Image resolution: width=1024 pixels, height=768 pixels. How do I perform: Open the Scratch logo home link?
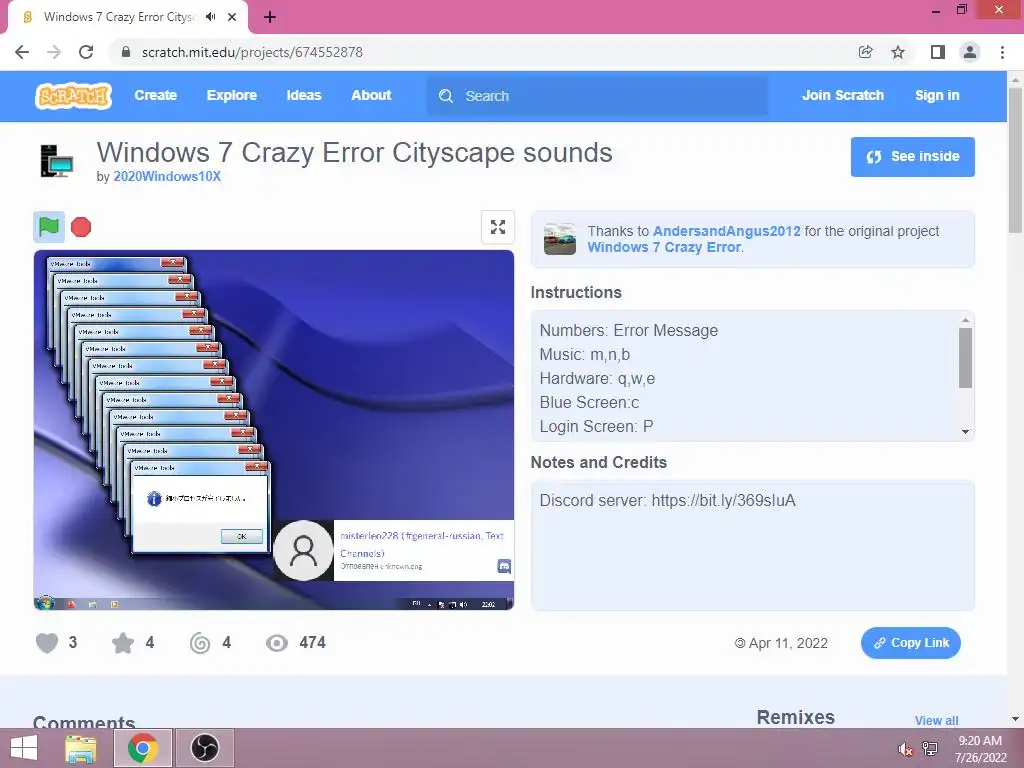(73, 96)
